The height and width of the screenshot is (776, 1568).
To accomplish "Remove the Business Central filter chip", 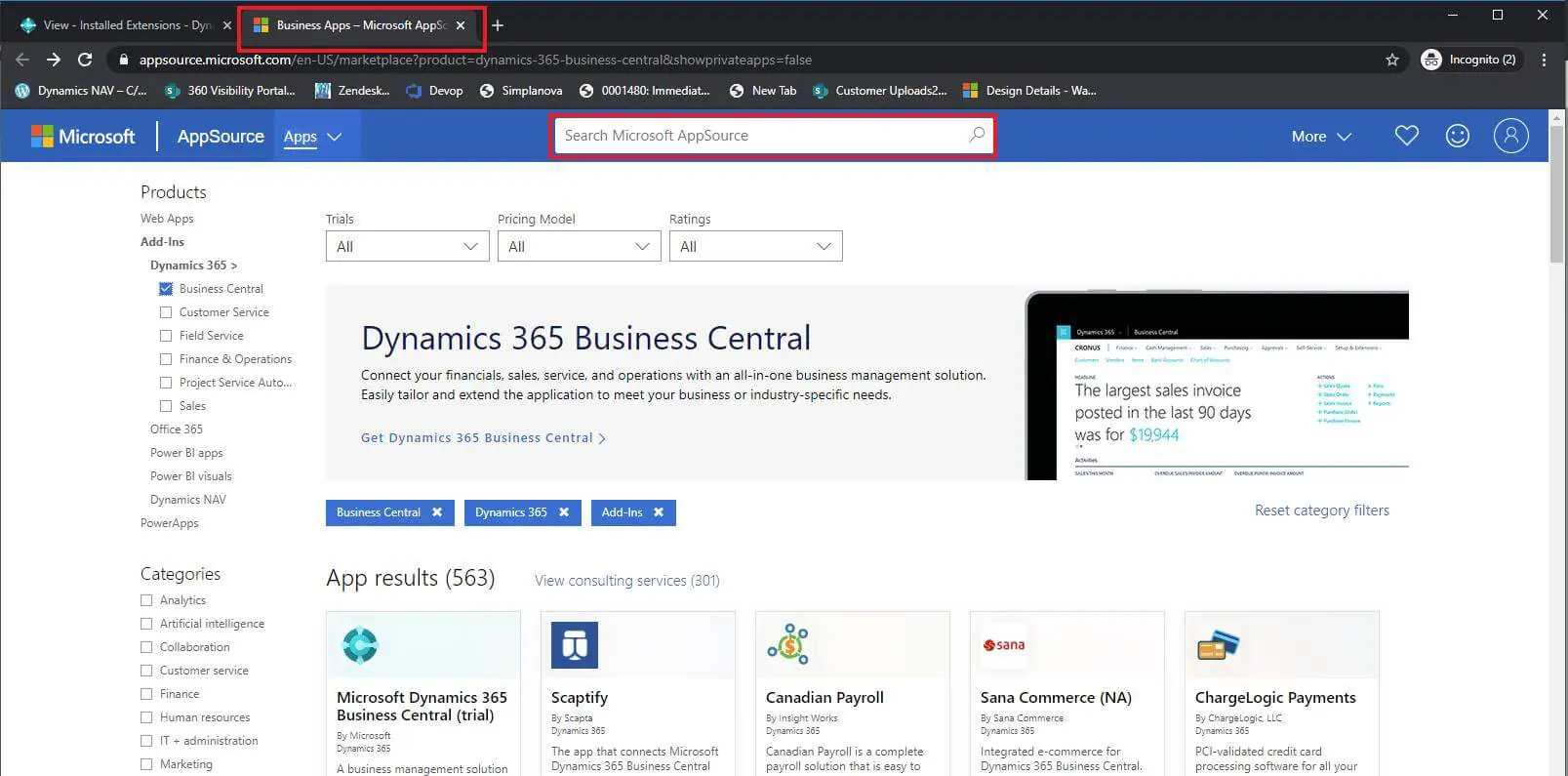I will tap(437, 512).
